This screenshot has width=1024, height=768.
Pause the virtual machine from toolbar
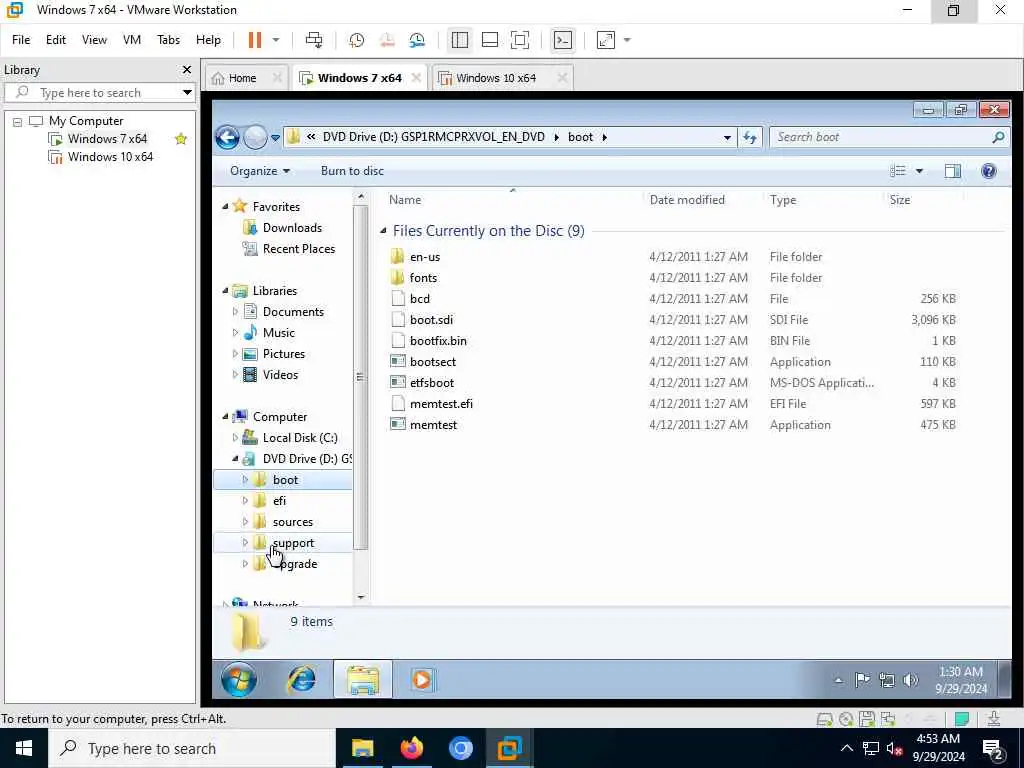pos(255,40)
